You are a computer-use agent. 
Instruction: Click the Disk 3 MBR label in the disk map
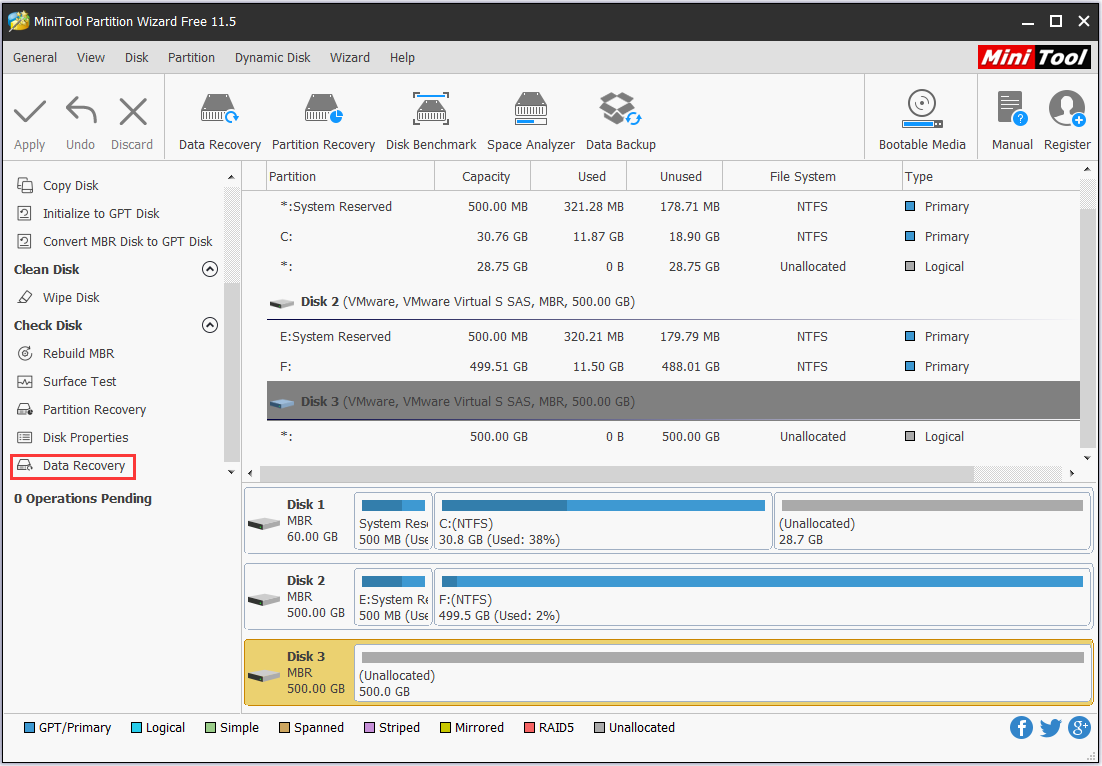(x=300, y=673)
